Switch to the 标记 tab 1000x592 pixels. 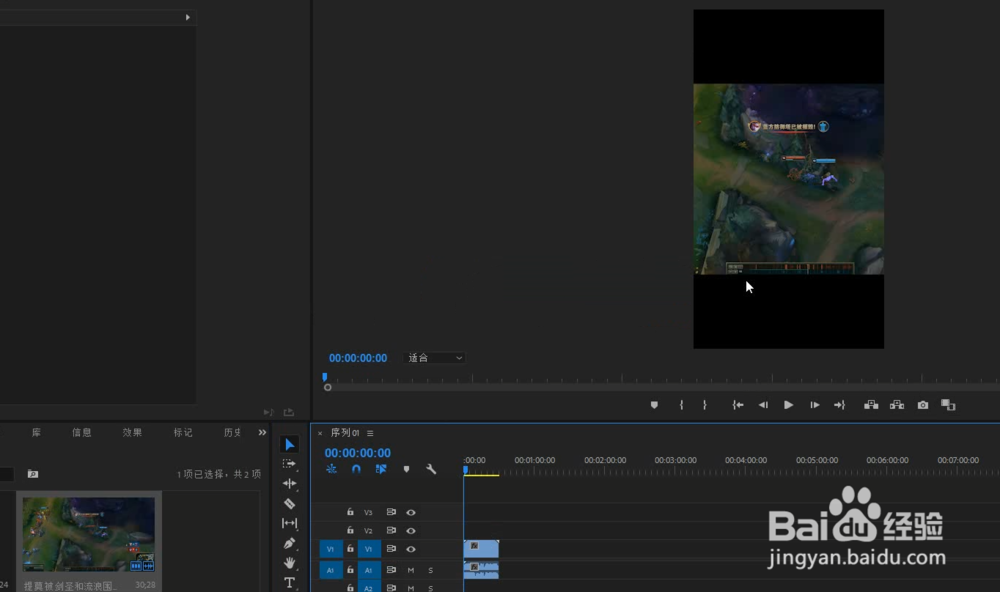coord(183,433)
